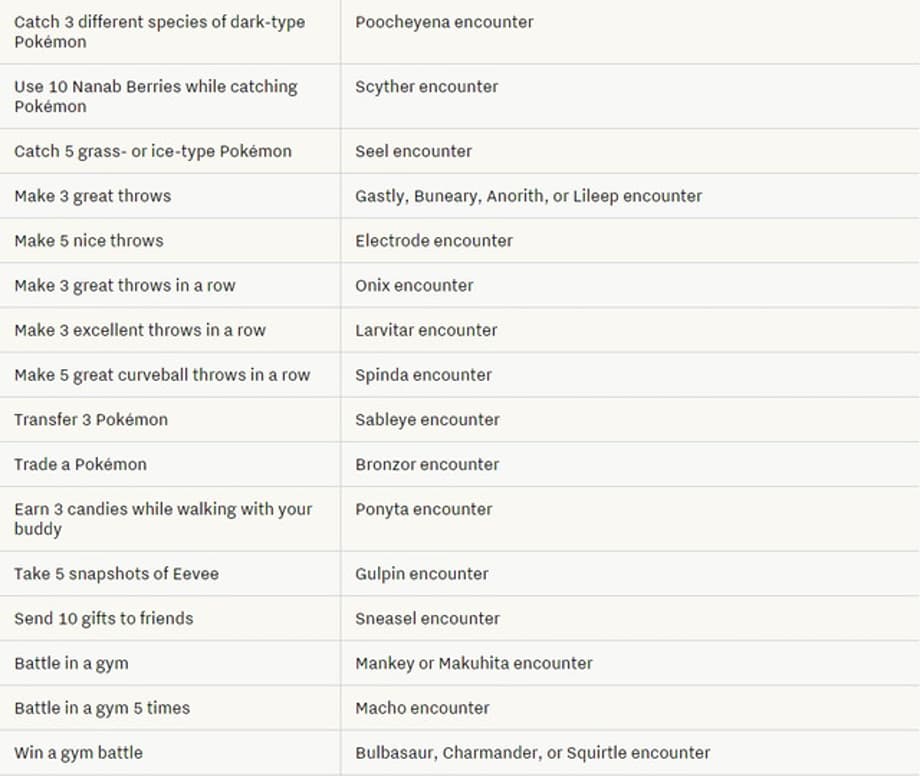
Task: Click the "Make 5 nice throws" task
Action: 88,241
